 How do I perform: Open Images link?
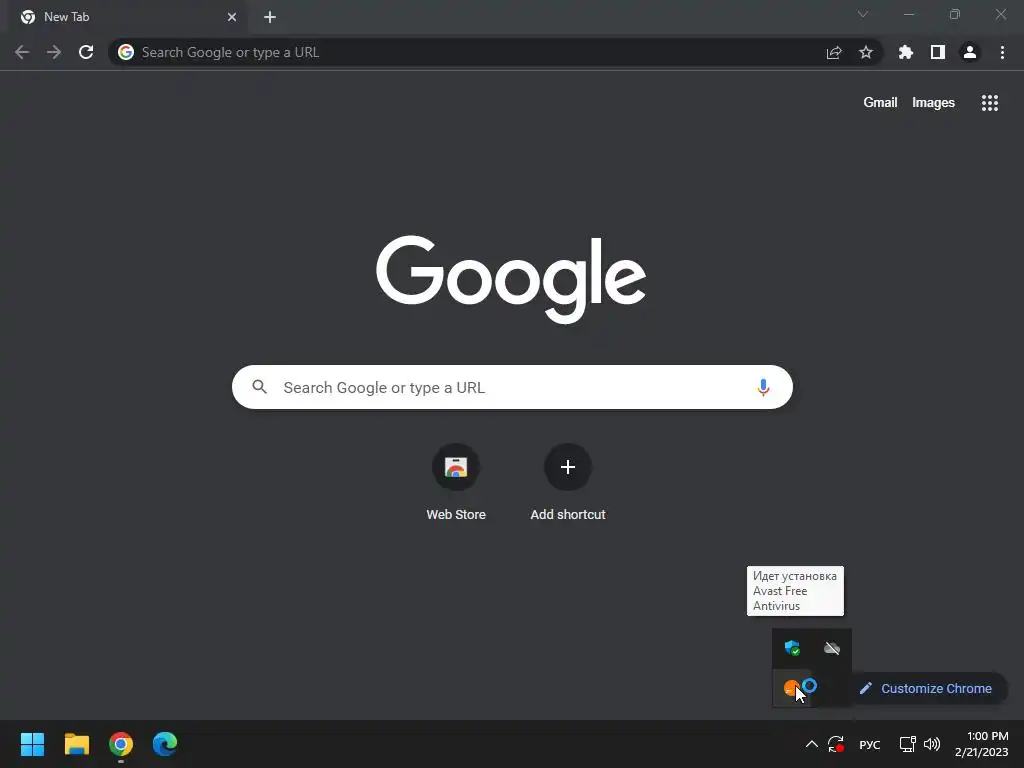933,103
